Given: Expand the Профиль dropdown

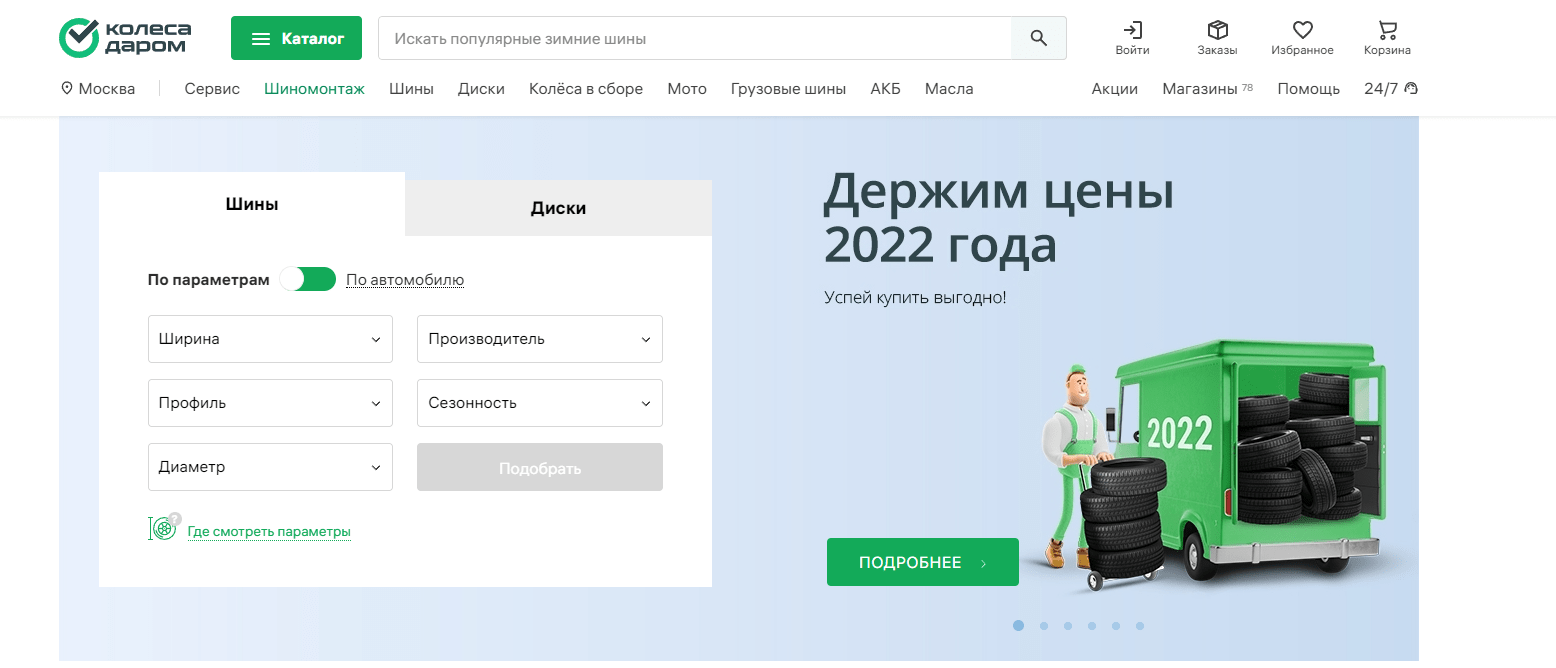Looking at the screenshot, I should coord(270,403).
